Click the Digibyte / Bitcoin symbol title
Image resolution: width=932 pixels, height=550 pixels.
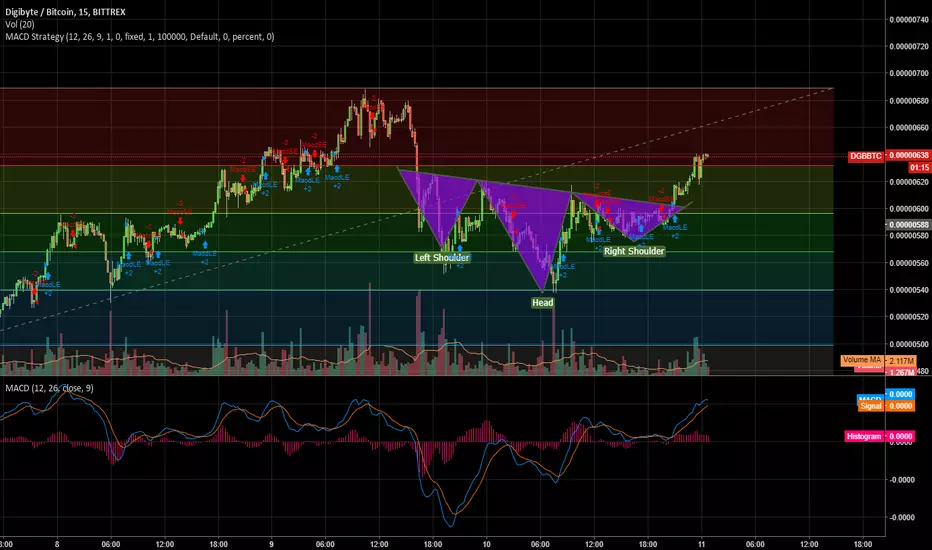pos(65,12)
